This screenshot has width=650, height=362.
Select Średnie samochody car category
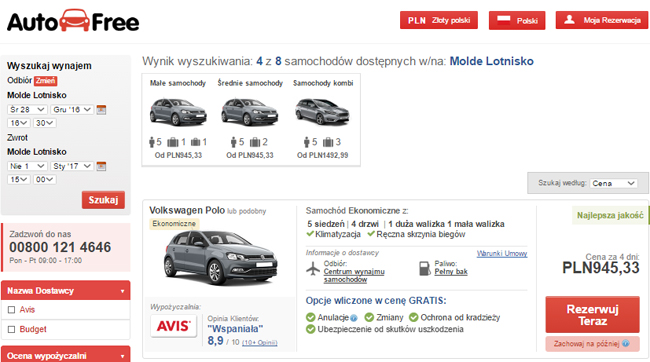tap(250, 119)
